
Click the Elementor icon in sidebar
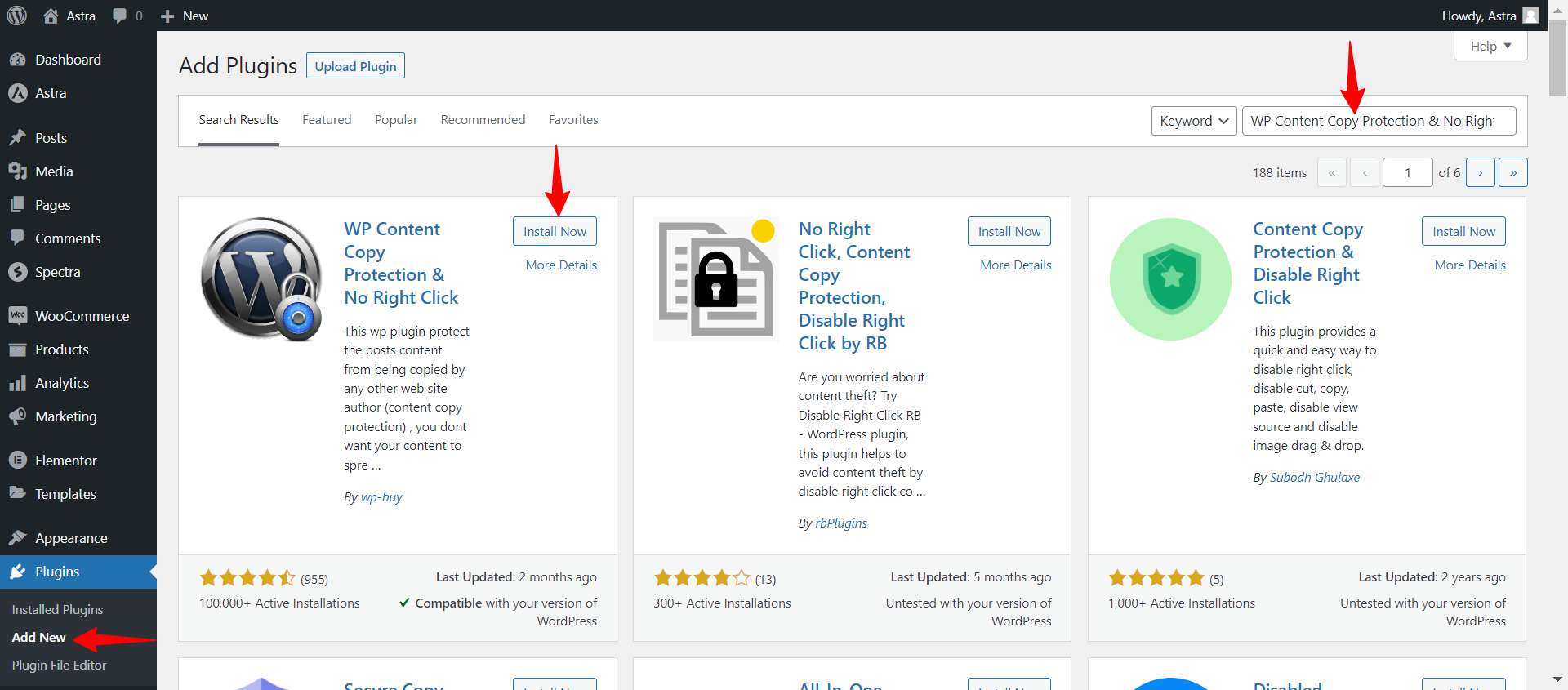coord(18,461)
